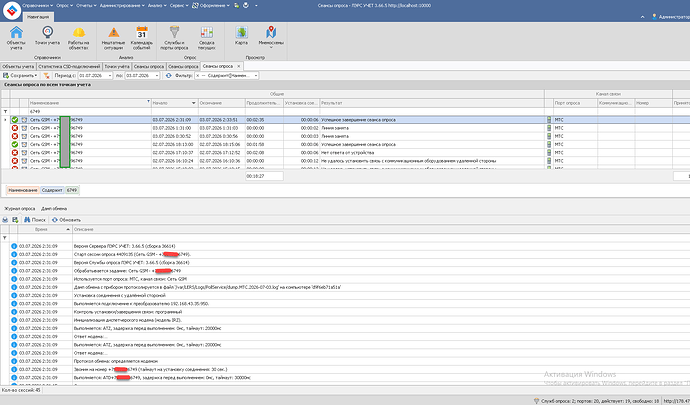Open the Период start date dropdown 01.07.2026
Image resolution: width=690 pixels, height=405 pixels.
tap(110, 76)
